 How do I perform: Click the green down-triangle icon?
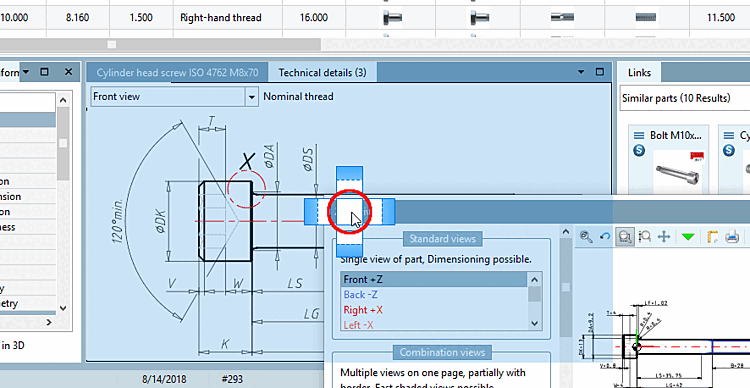point(688,237)
